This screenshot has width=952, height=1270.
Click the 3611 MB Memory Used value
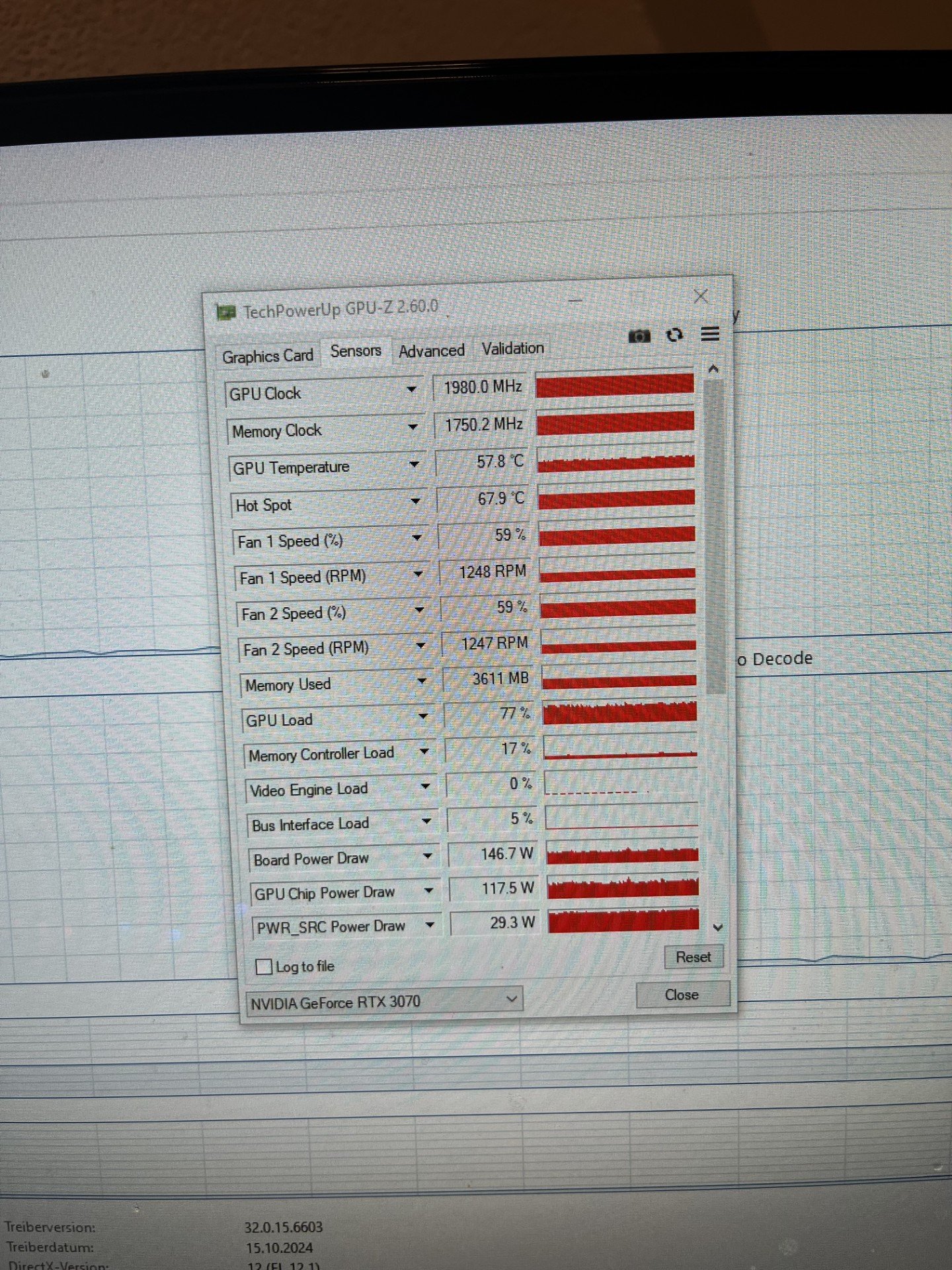pos(500,679)
